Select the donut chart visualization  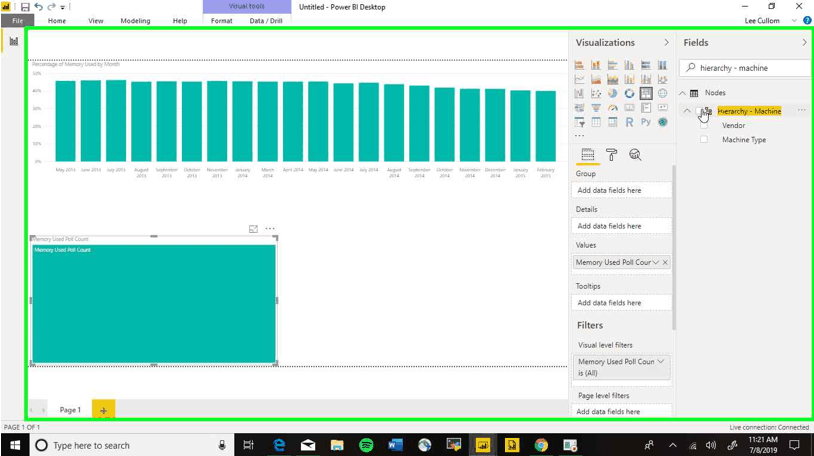click(629, 93)
